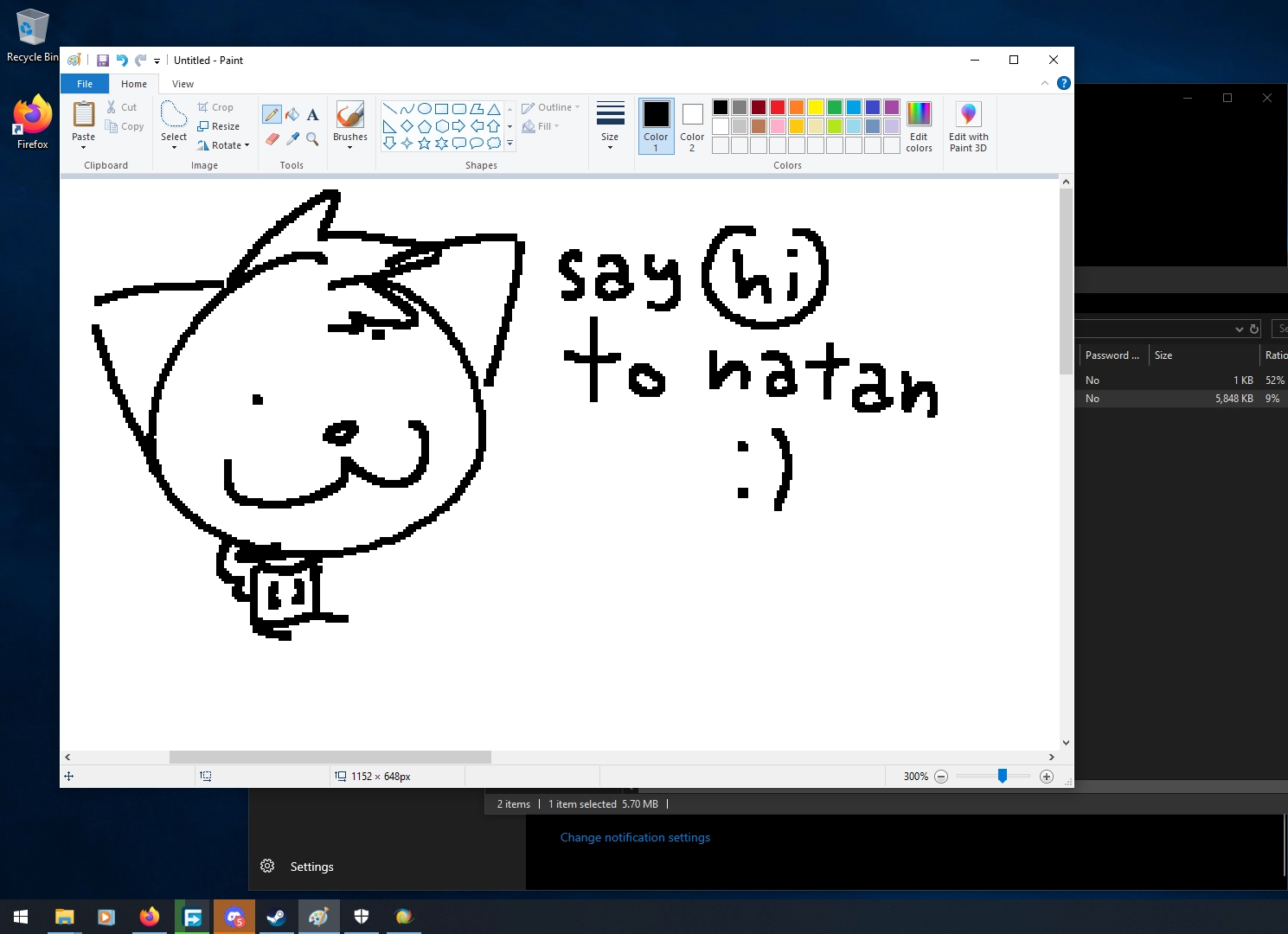The width and height of the screenshot is (1288, 934).
Task: Open Edit with Paint 3D
Action: tap(968, 127)
